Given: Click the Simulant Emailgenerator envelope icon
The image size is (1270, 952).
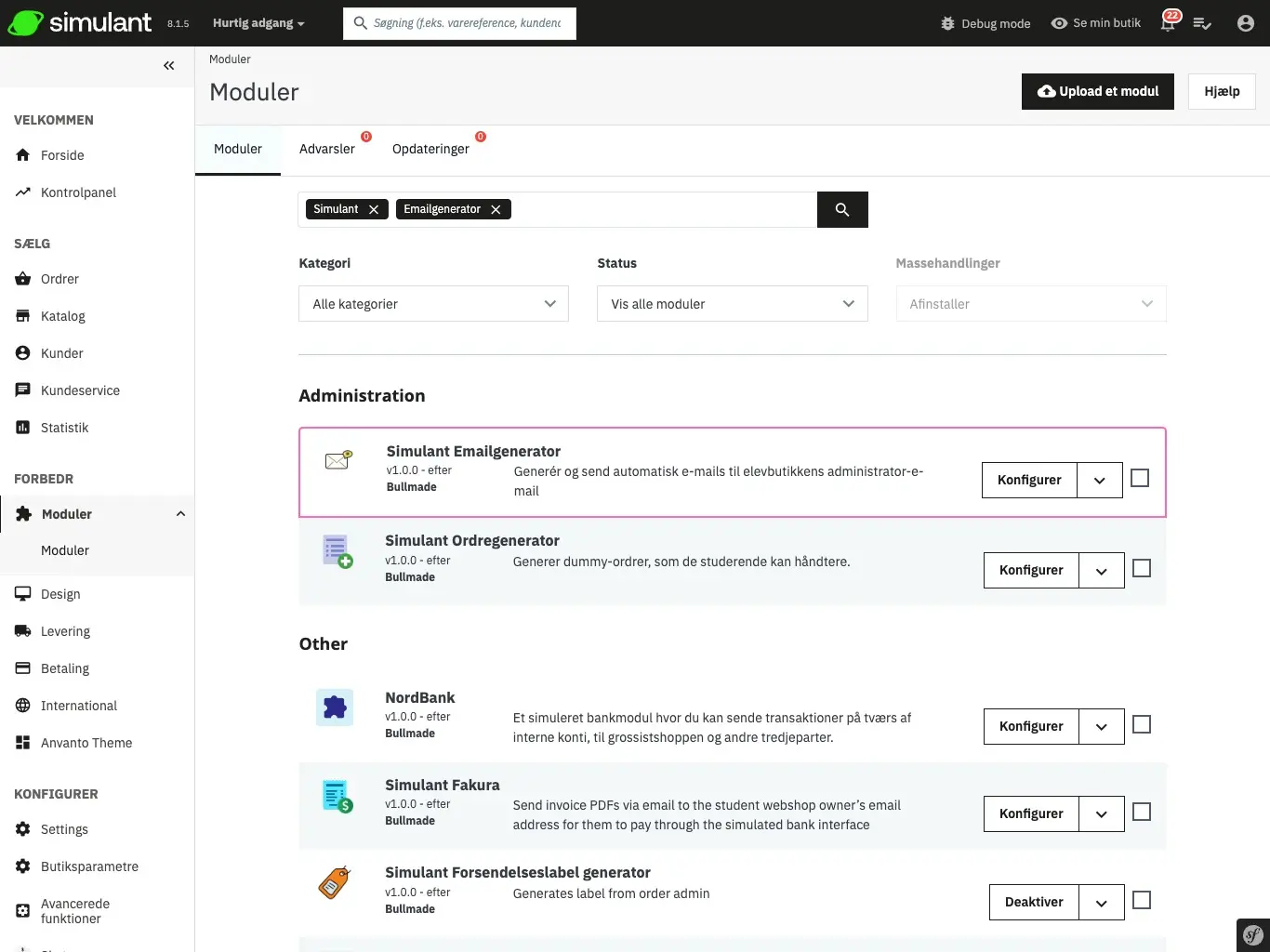Looking at the screenshot, I should point(337,460).
